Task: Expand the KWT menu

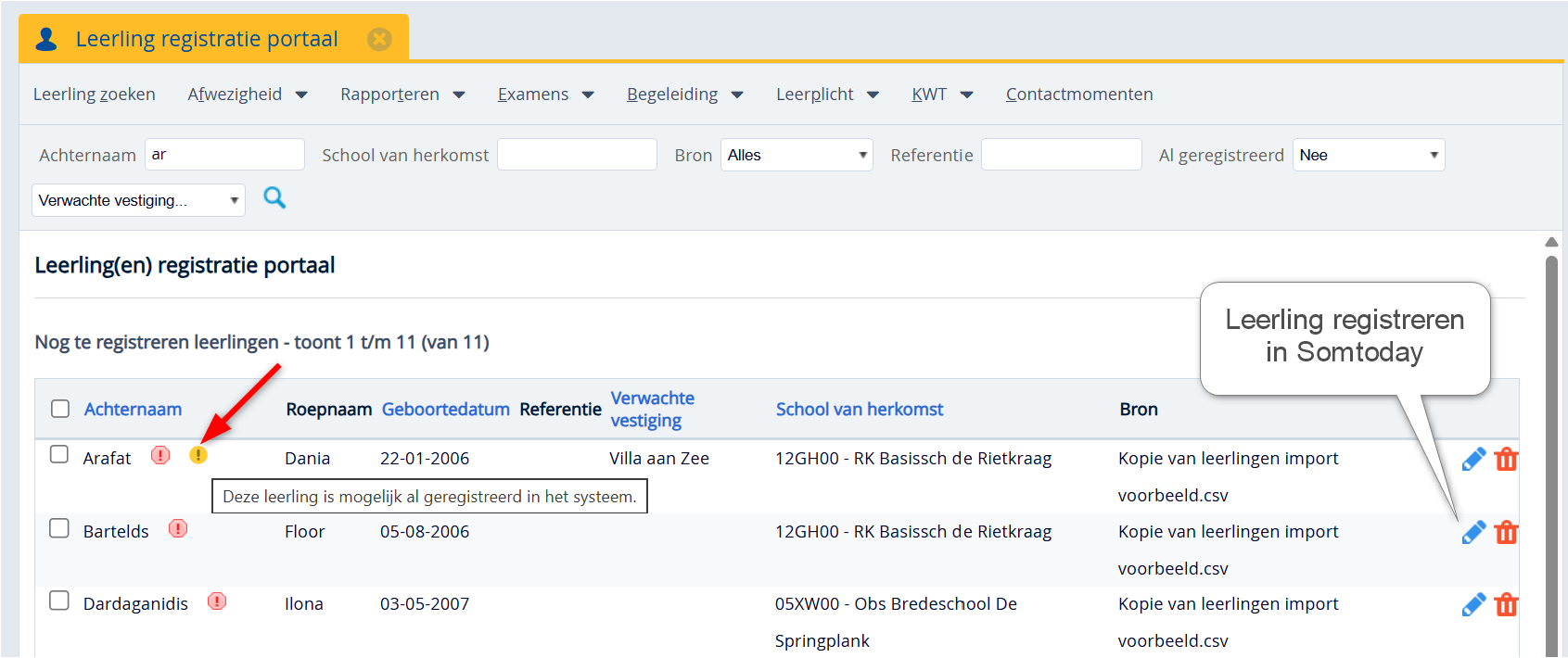Action: (x=942, y=95)
